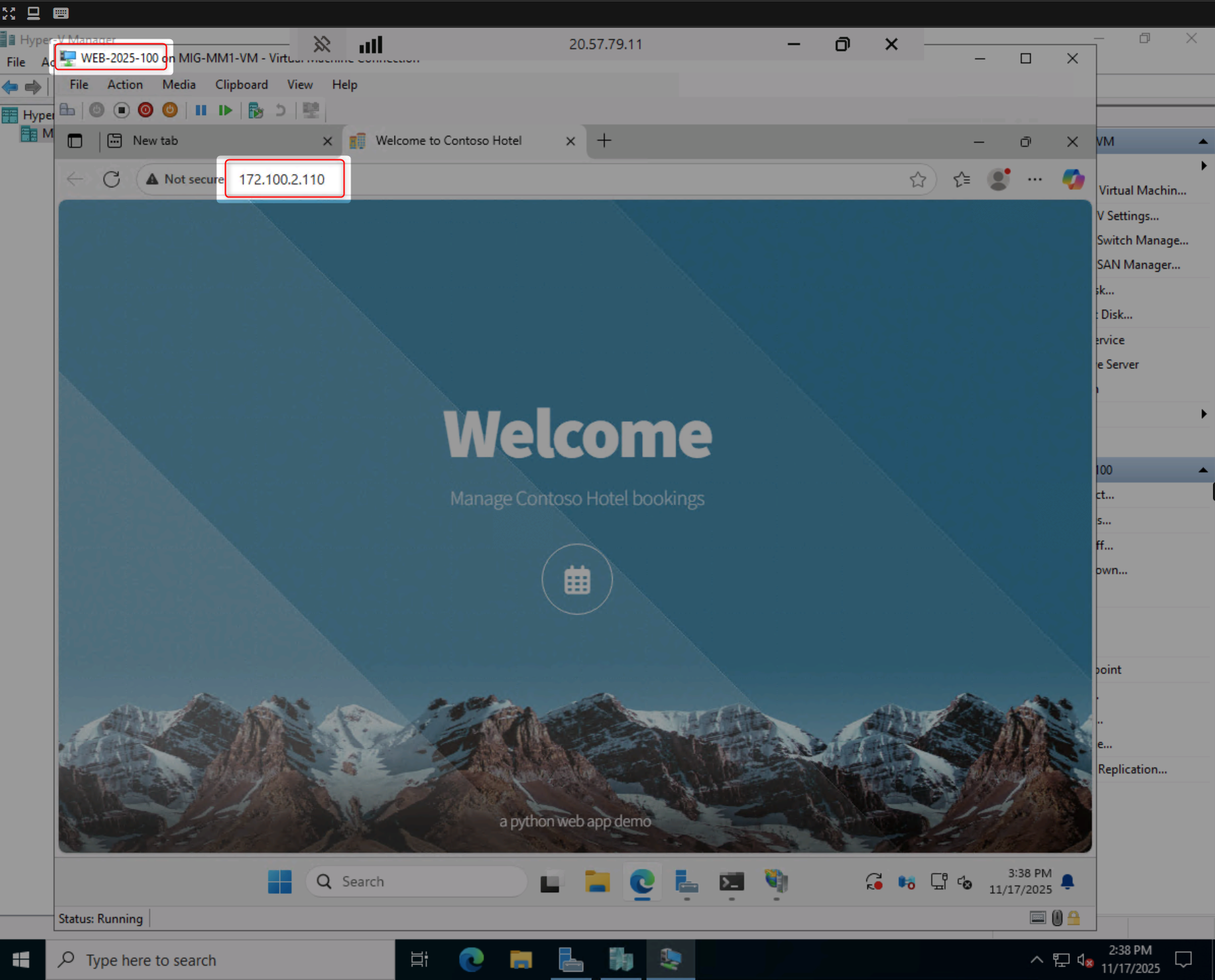Click Replication action in Hyper-V Manager
This screenshot has width=1215, height=980.
[1132, 769]
